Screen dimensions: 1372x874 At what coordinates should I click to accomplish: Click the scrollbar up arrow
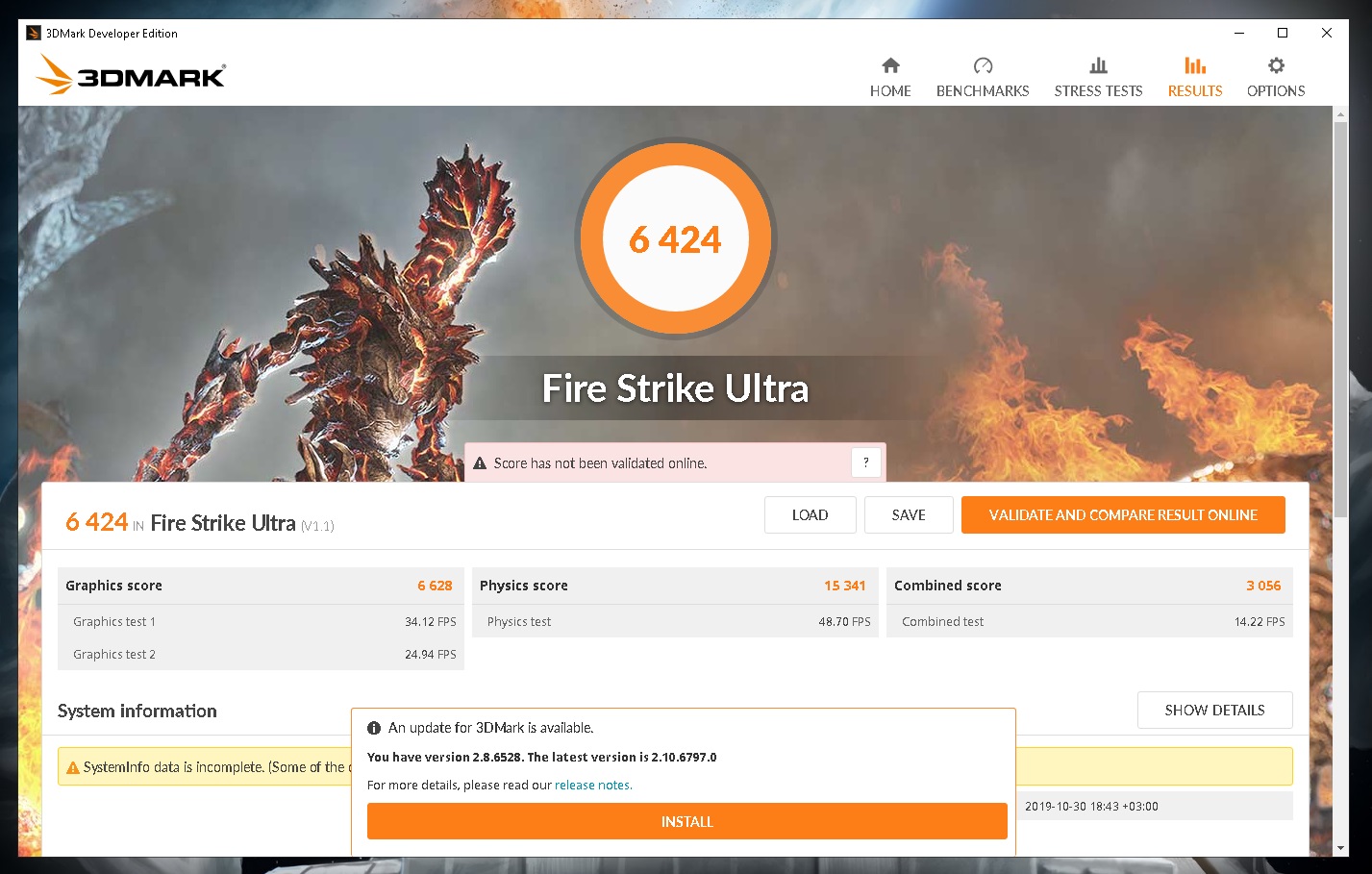pos(1340,114)
